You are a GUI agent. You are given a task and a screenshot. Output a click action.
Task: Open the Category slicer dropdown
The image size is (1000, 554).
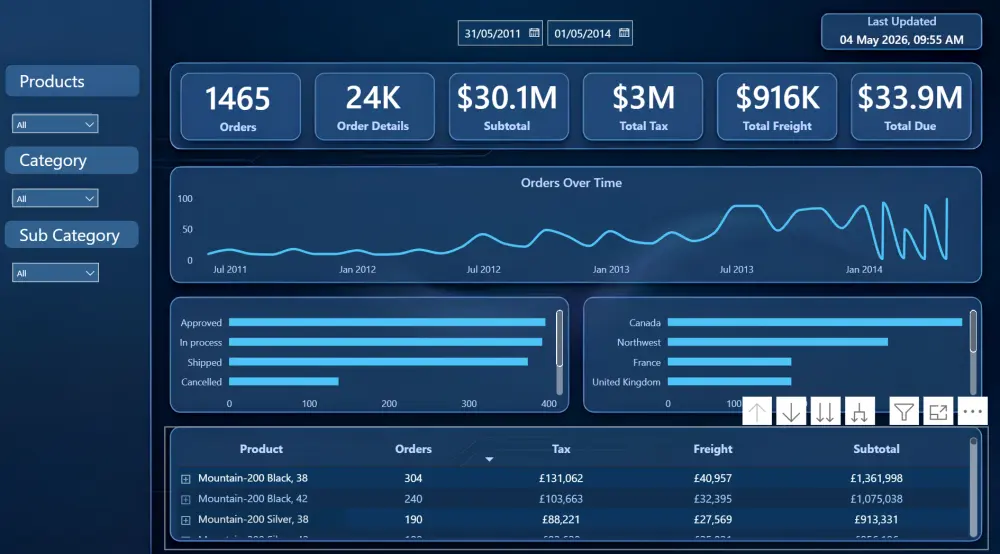pyautogui.click(x=55, y=198)
